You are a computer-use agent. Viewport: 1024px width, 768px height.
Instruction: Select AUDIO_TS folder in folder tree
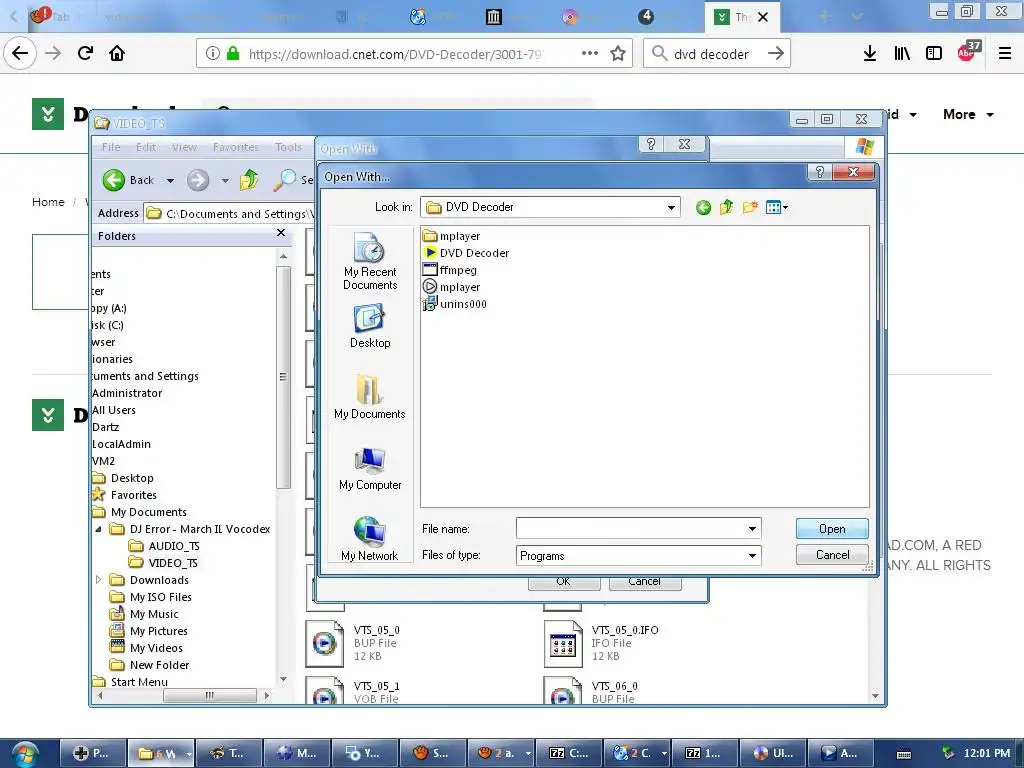[x=165, y=546]
